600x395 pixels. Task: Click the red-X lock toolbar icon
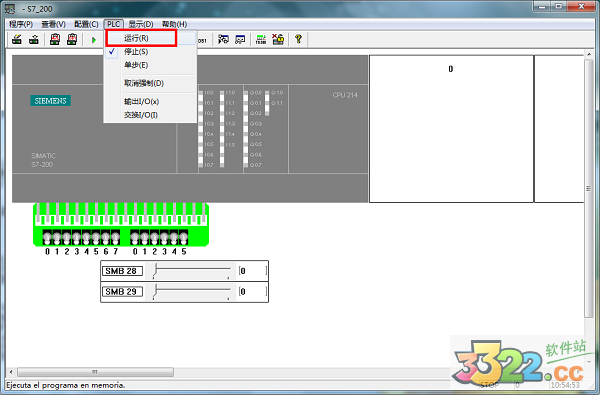click(x=278, y=39)
